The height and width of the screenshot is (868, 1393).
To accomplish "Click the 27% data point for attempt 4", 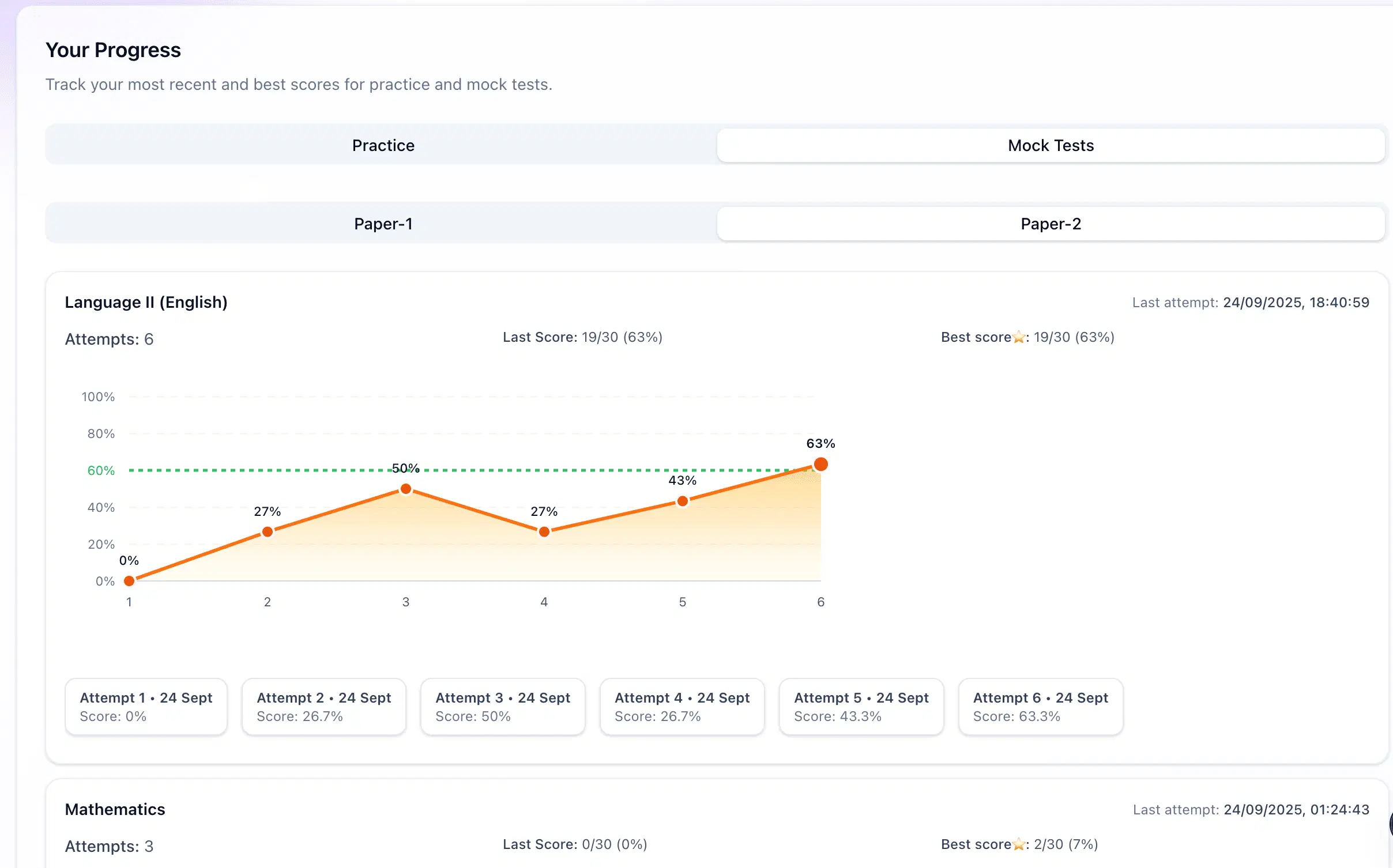I will [544, 531].
